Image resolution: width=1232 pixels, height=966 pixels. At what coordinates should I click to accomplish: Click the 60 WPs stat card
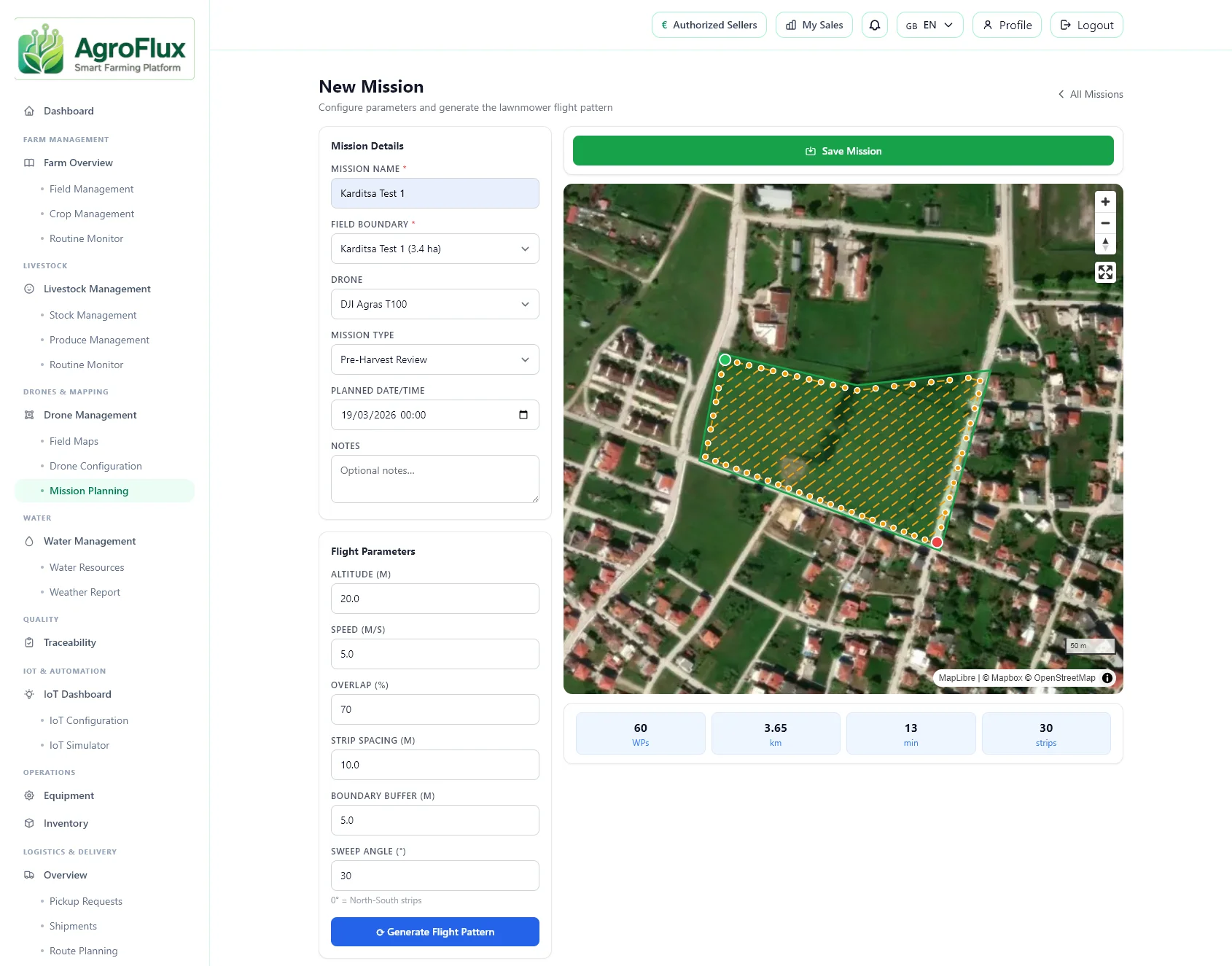pyautogui.click(x=641, y=733)
